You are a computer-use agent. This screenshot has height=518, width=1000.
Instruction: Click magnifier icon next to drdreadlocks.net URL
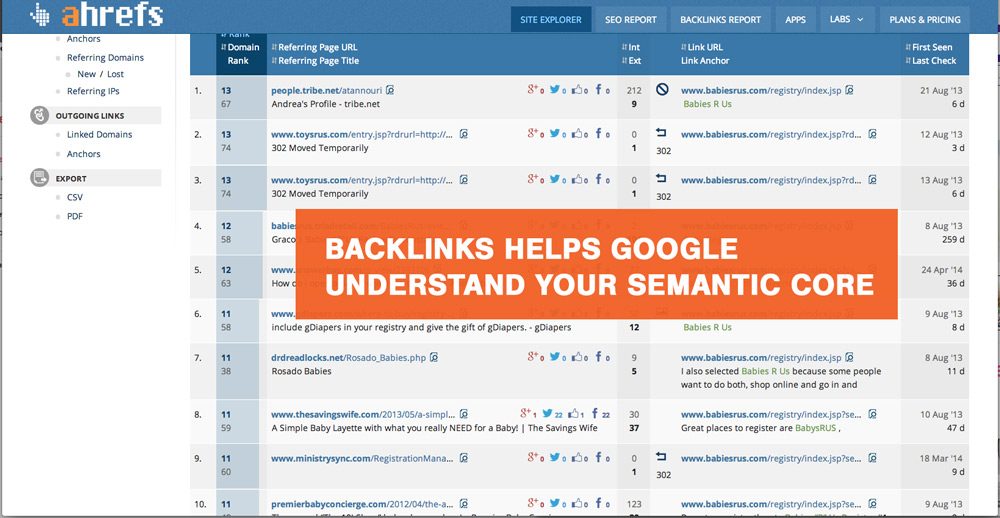tap(434, 358)
